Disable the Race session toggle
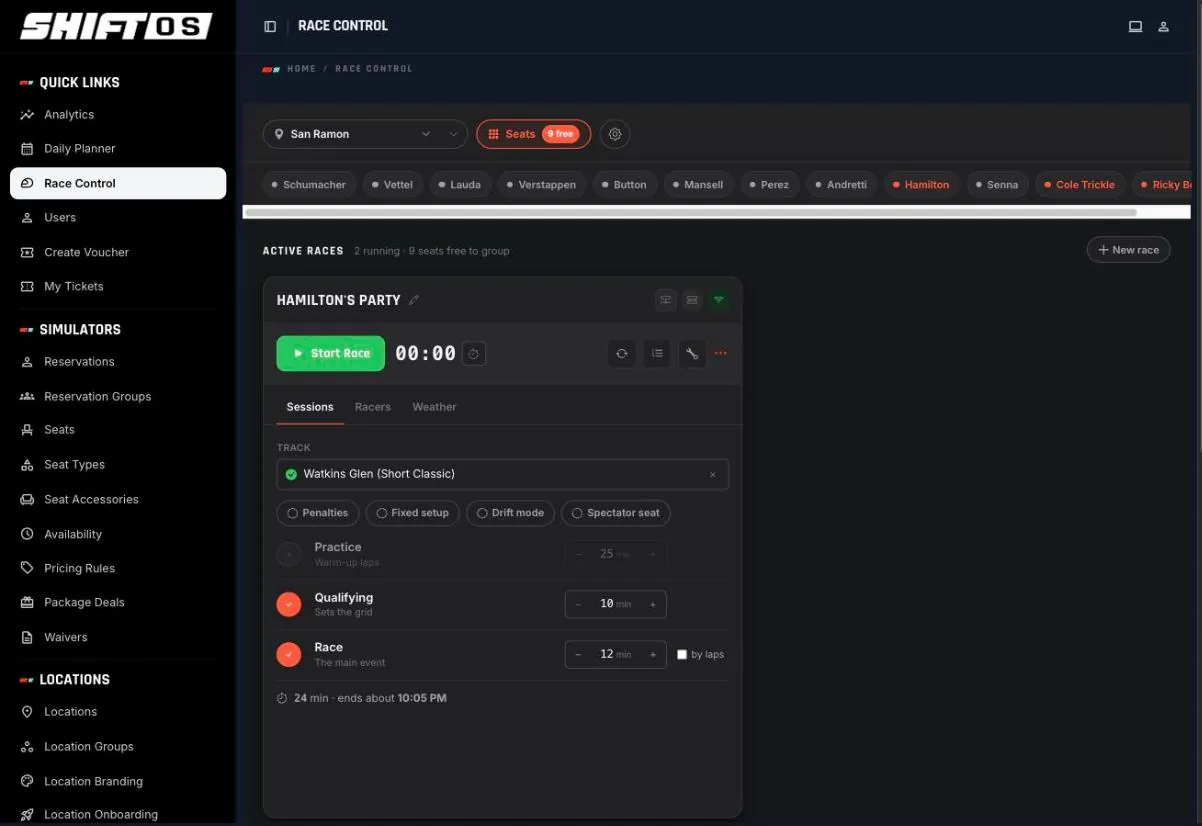The width and height of the screenshot is (1202, 826). pyautogui.click(x=289, y=654)
